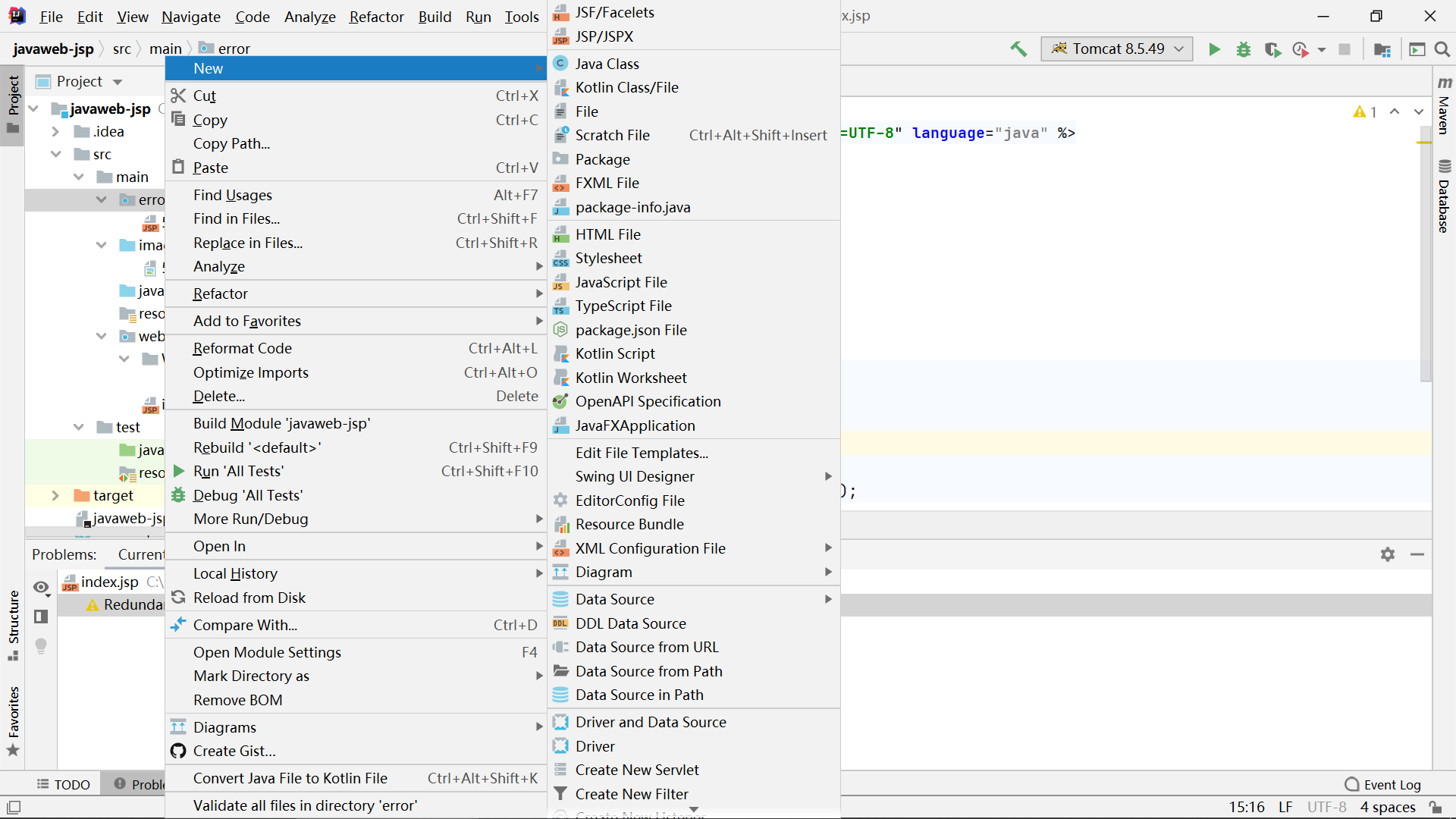This screenshot has height=819, width=1456.
Task: Choose Reformat Code in the context menu
Action: point(242,348)
